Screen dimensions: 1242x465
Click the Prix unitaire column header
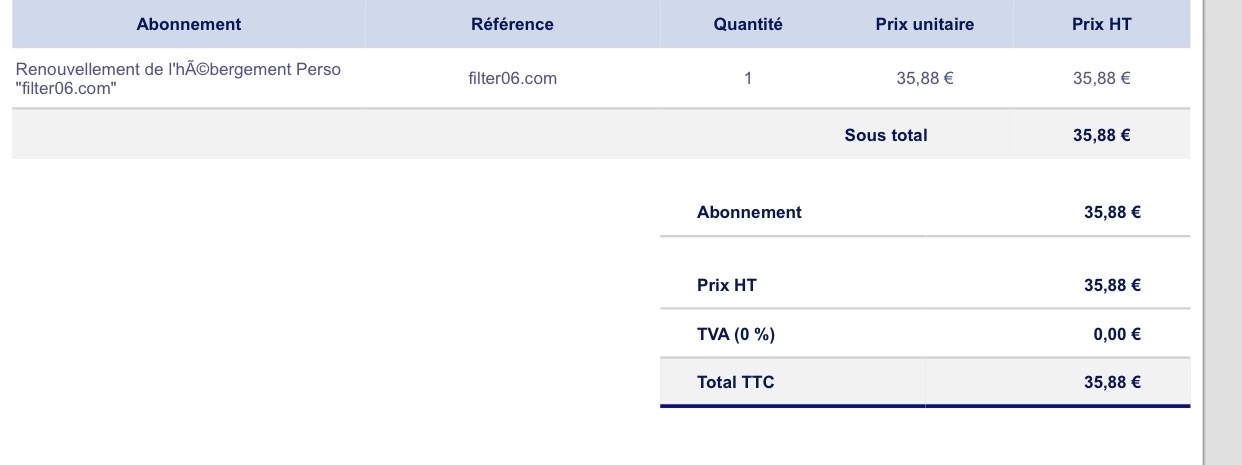point(924,25)
